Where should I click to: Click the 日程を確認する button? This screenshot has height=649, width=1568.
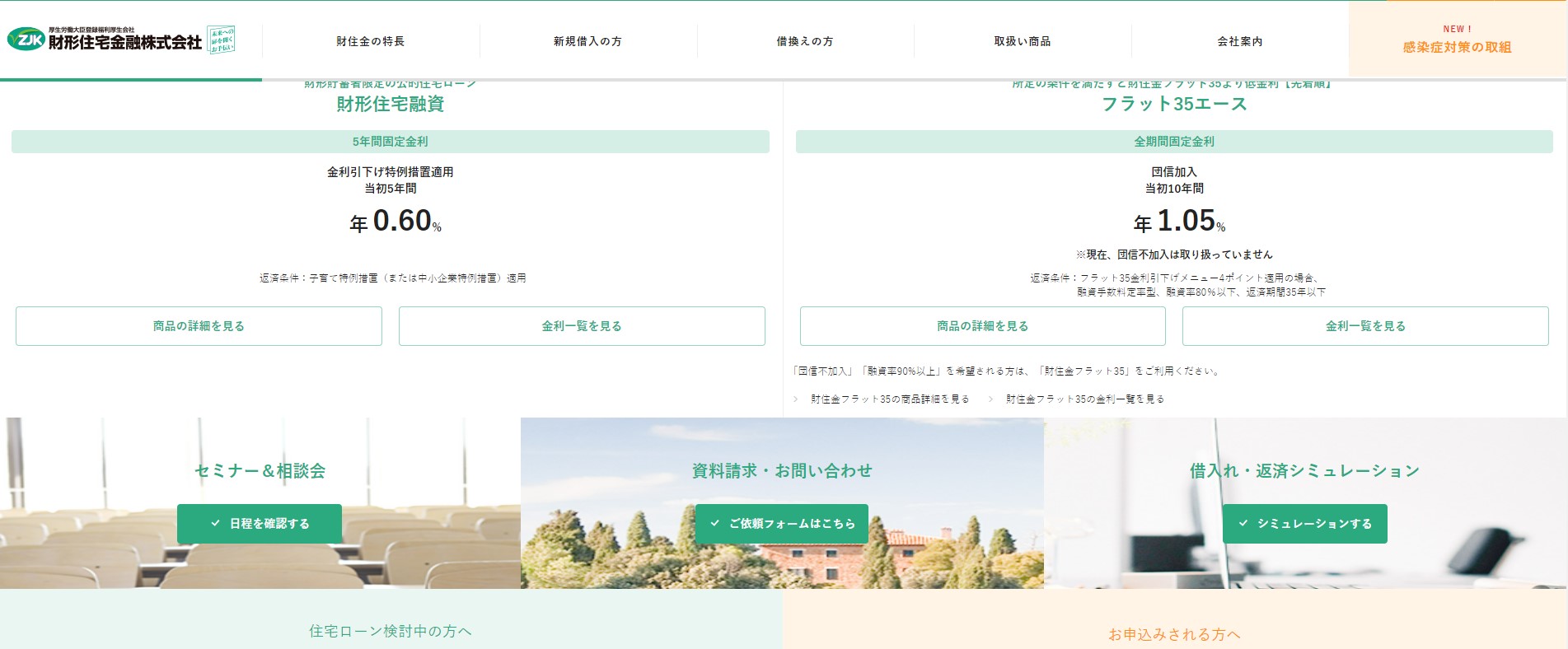(260, 524)
